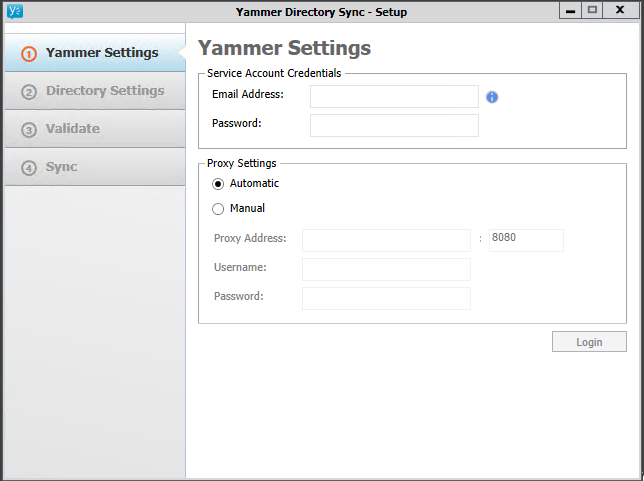Click the Yammer logo in title bar

click(x=14, y=11)
